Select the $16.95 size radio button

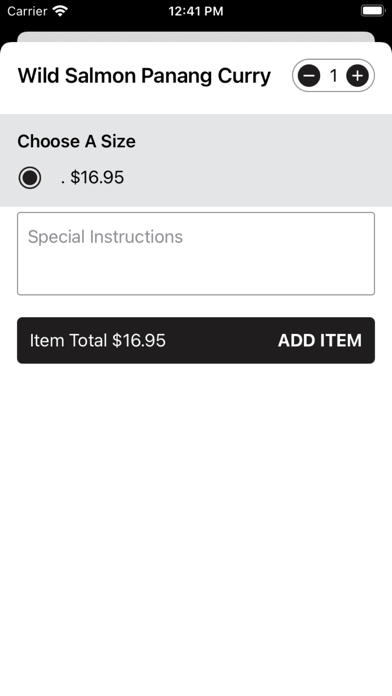(30, 178)
